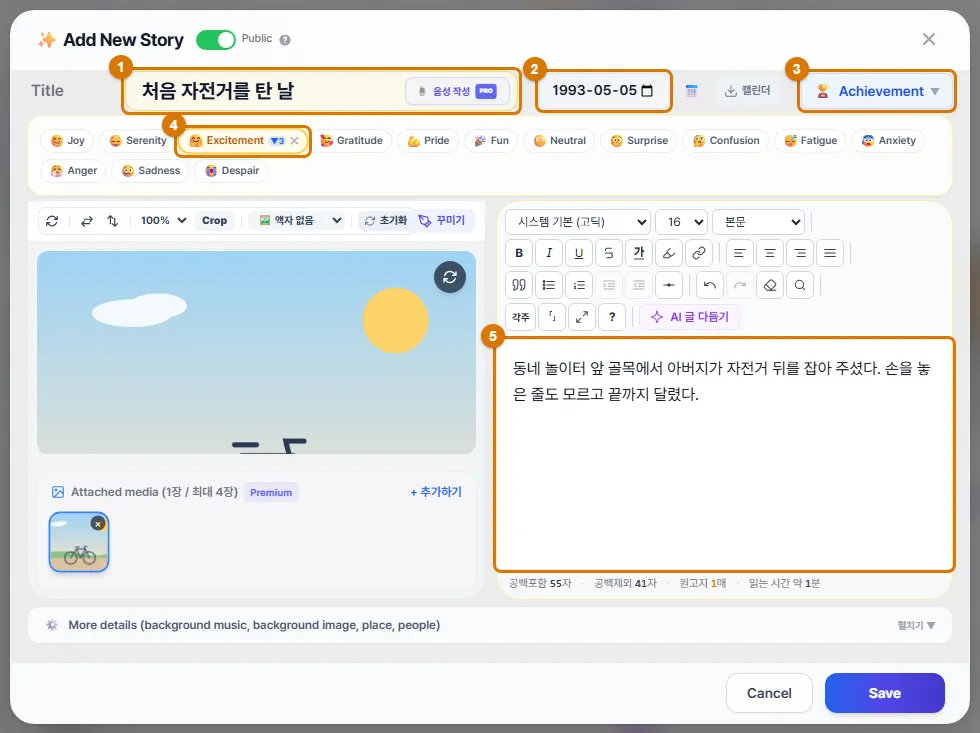Click the Crop button

(x=214, y=221)
